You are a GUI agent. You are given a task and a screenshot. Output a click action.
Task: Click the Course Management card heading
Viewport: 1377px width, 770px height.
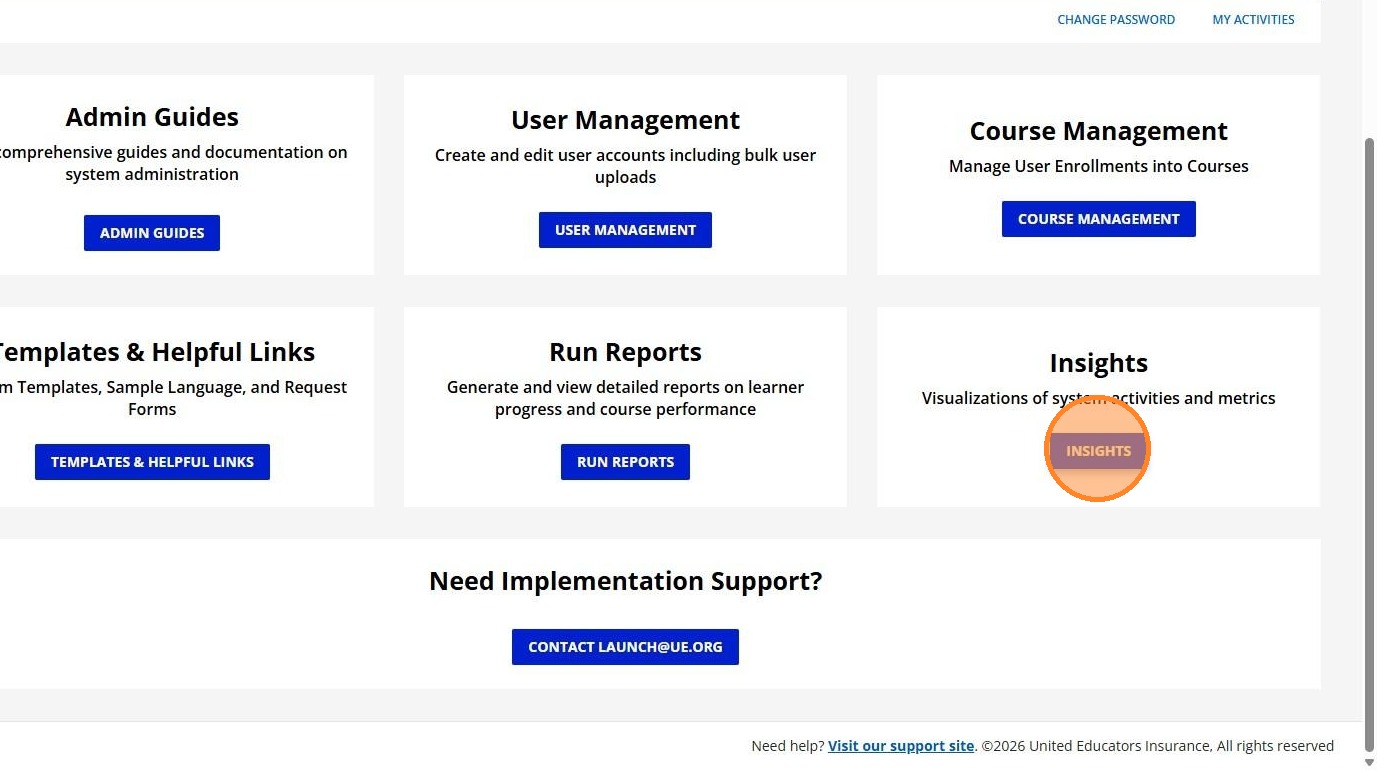click(1098, 131)
